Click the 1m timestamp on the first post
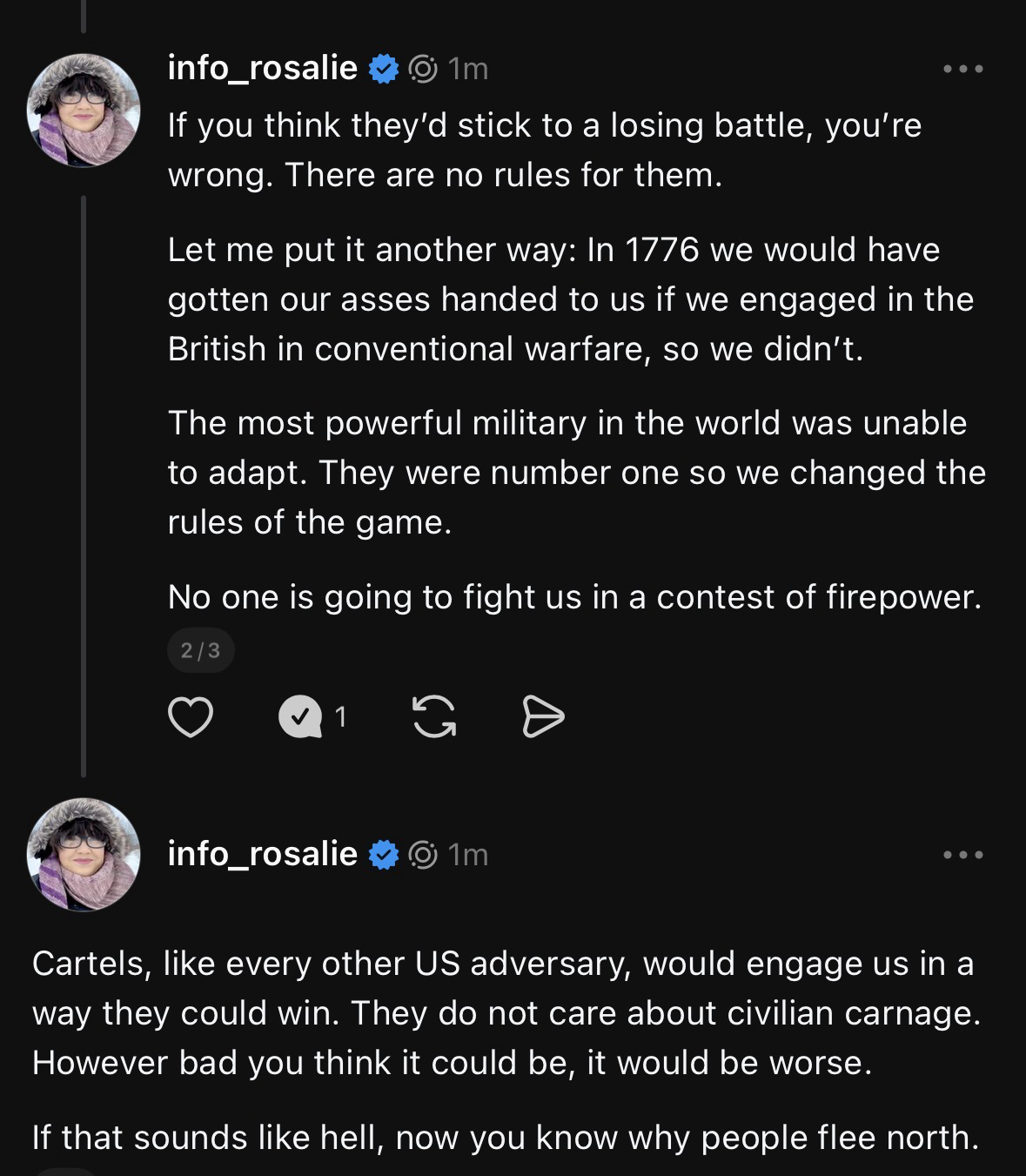 coord(468,69)
